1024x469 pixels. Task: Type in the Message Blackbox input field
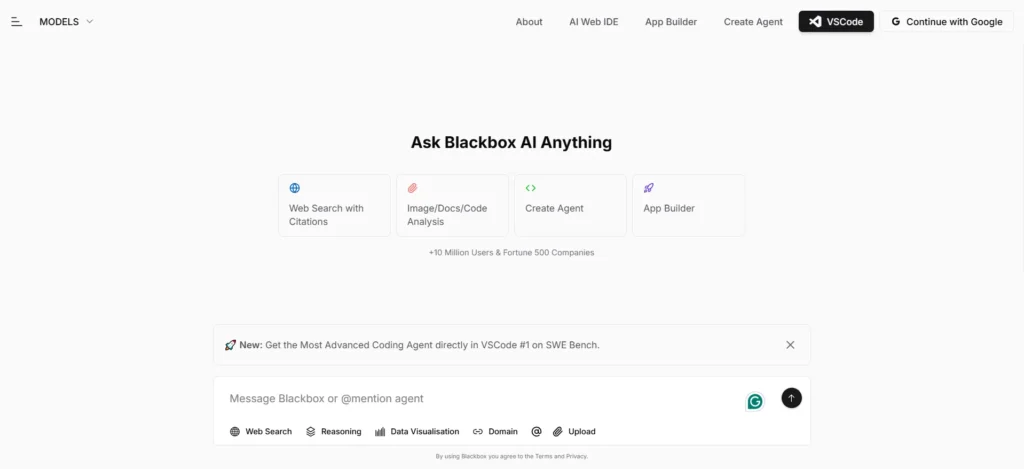coord(480,398)
